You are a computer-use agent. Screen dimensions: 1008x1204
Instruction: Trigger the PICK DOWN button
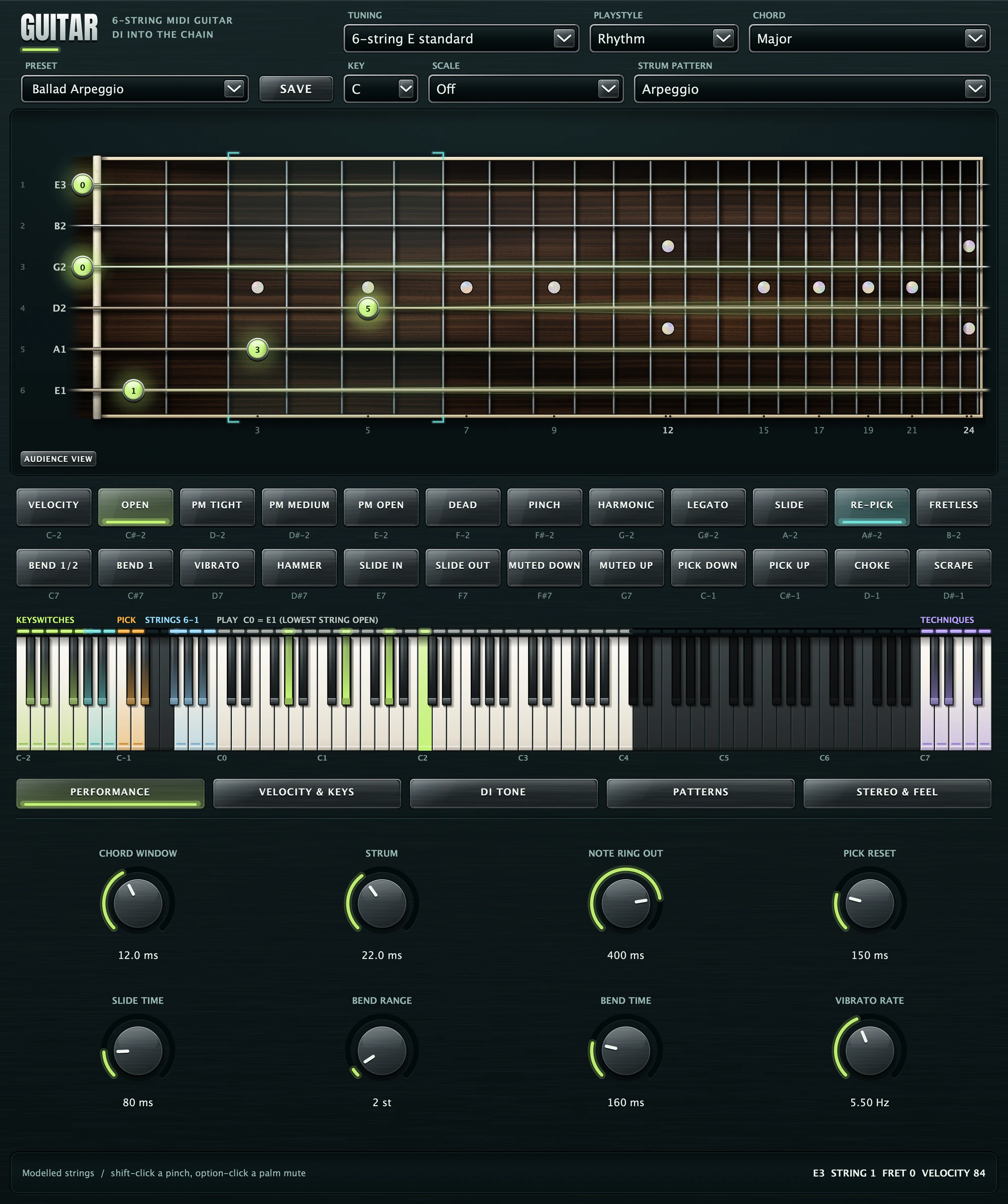click(x=708, y=567)
